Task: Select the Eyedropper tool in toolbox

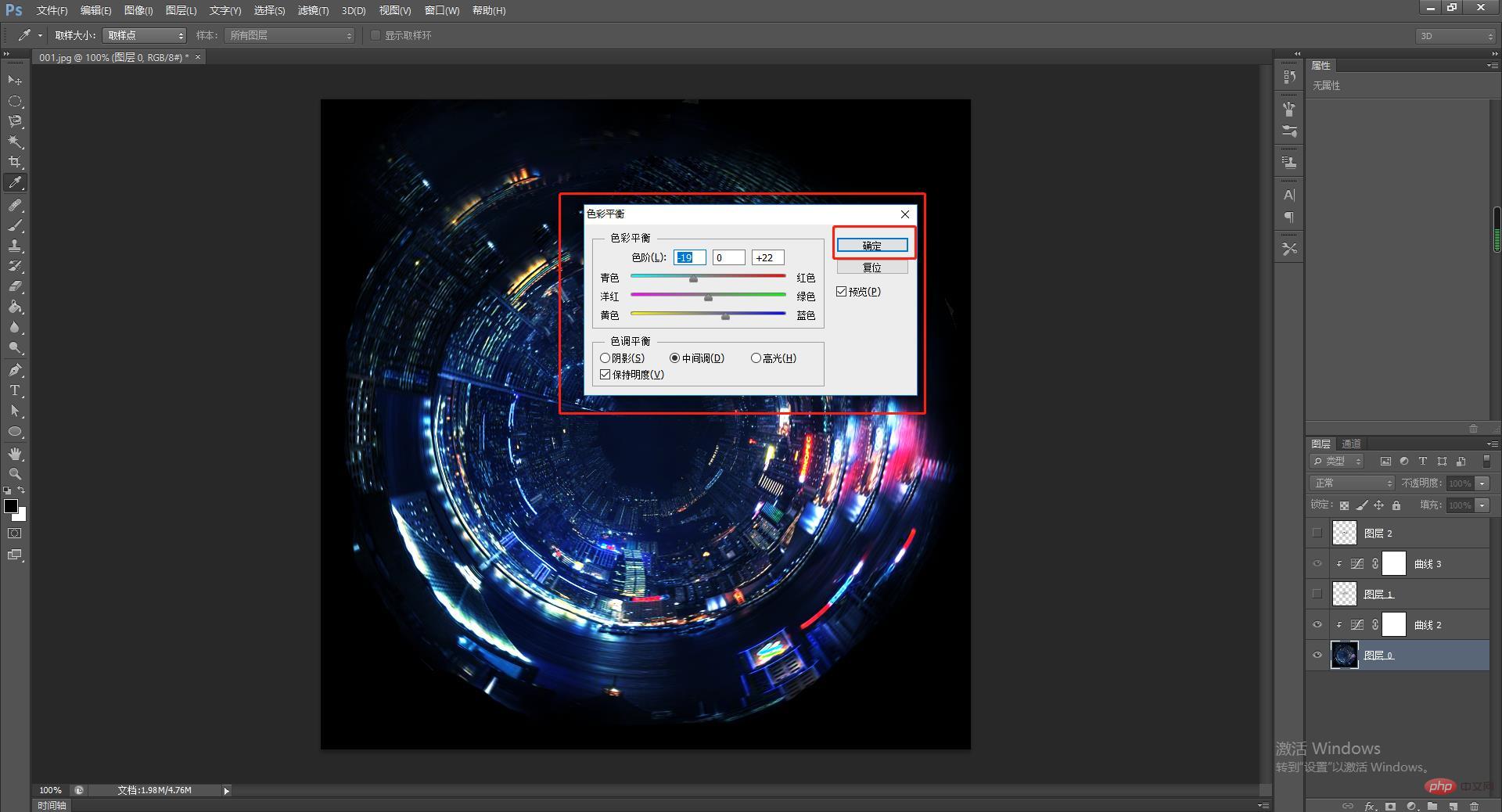Action: 15,183
